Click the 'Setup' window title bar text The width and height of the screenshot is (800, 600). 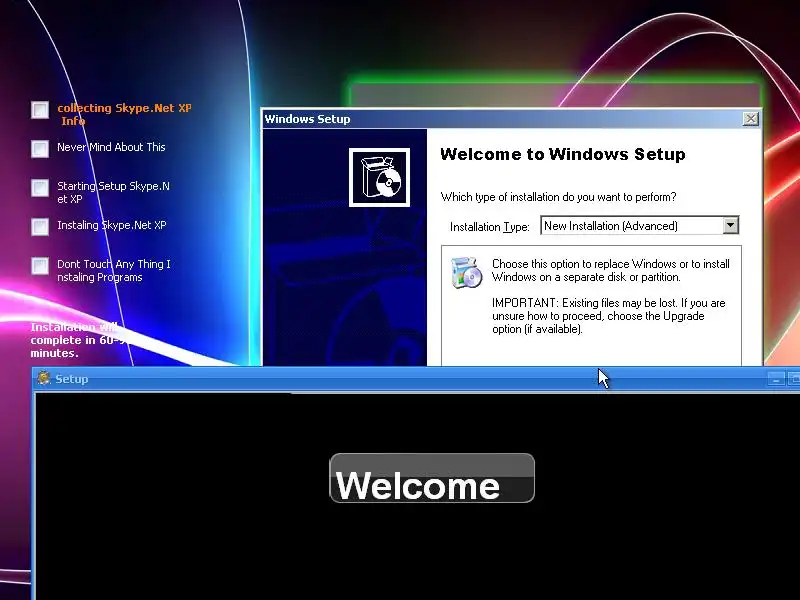[x=71, y=379]
